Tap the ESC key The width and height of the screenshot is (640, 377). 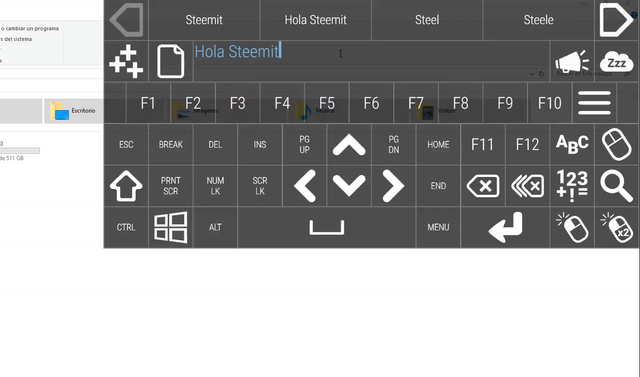coord(126,144)
